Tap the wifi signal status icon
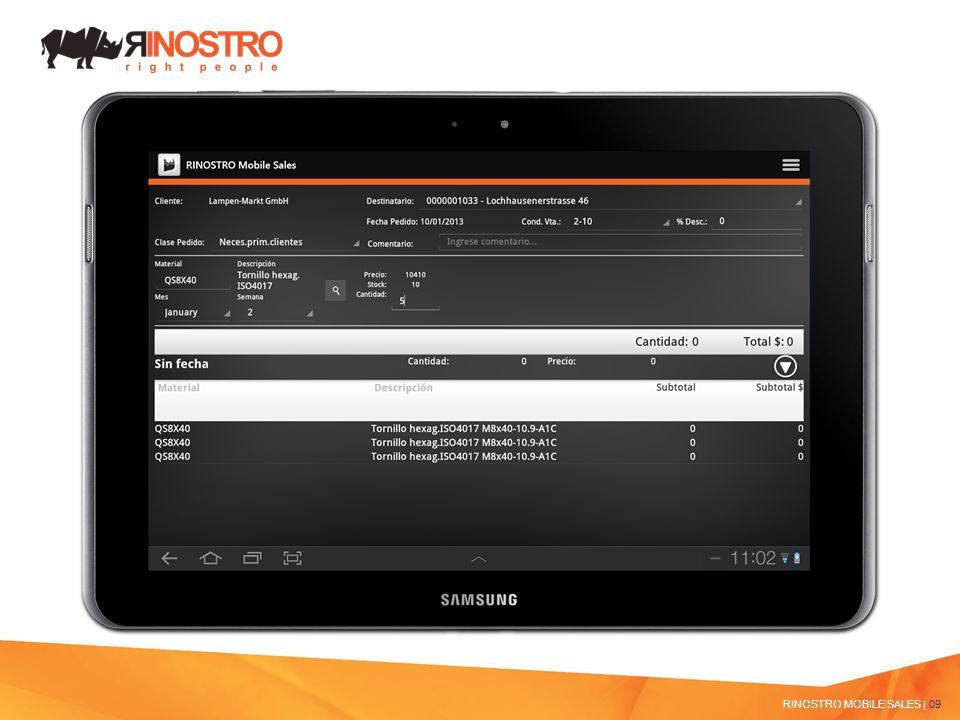The image size is (960, 720). (x=784, y=558)
